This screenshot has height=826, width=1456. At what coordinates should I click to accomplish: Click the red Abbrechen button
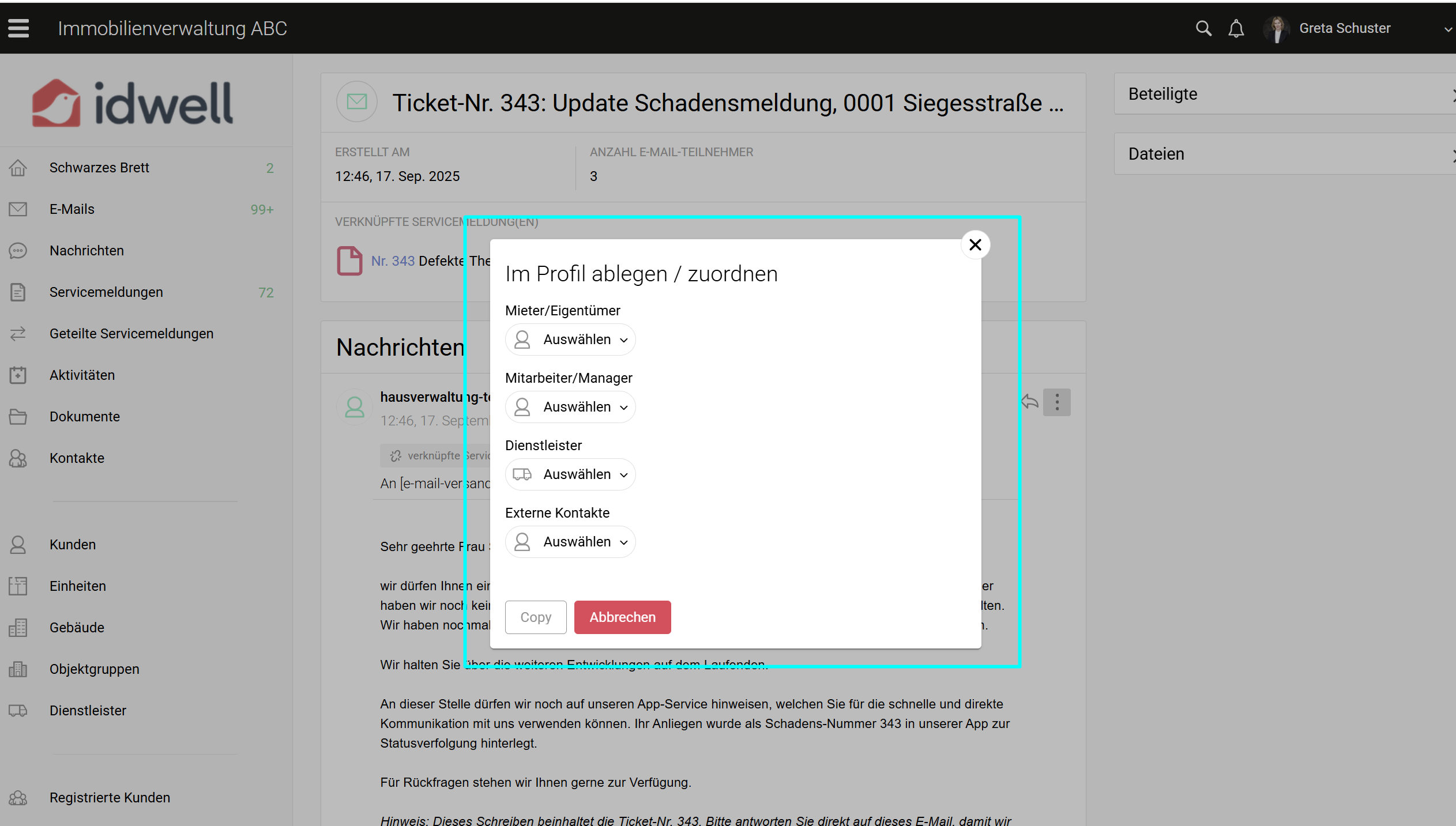[x=622, y=617]
